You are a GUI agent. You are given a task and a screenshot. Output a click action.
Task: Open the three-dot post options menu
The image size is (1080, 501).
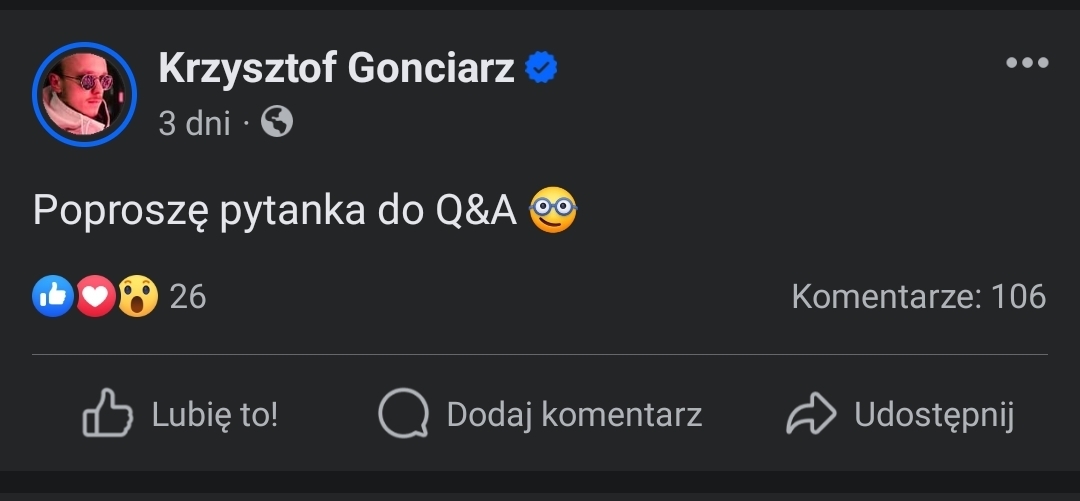coord(1027,63)
